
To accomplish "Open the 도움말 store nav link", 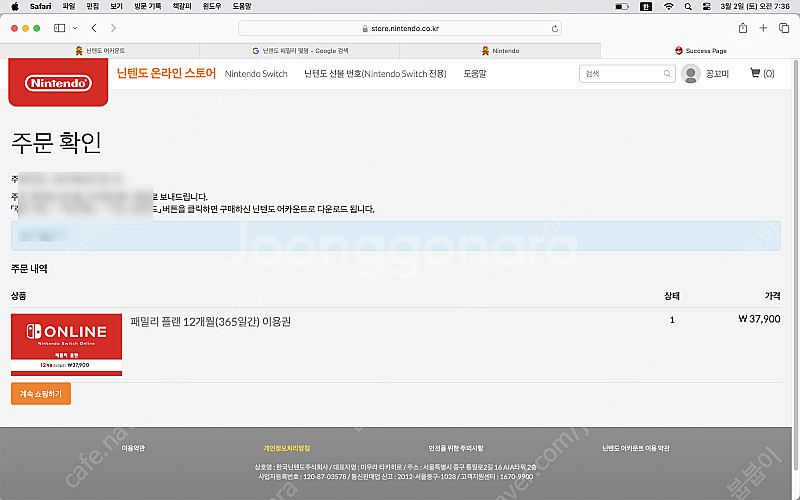I will [x=474, y=74].
